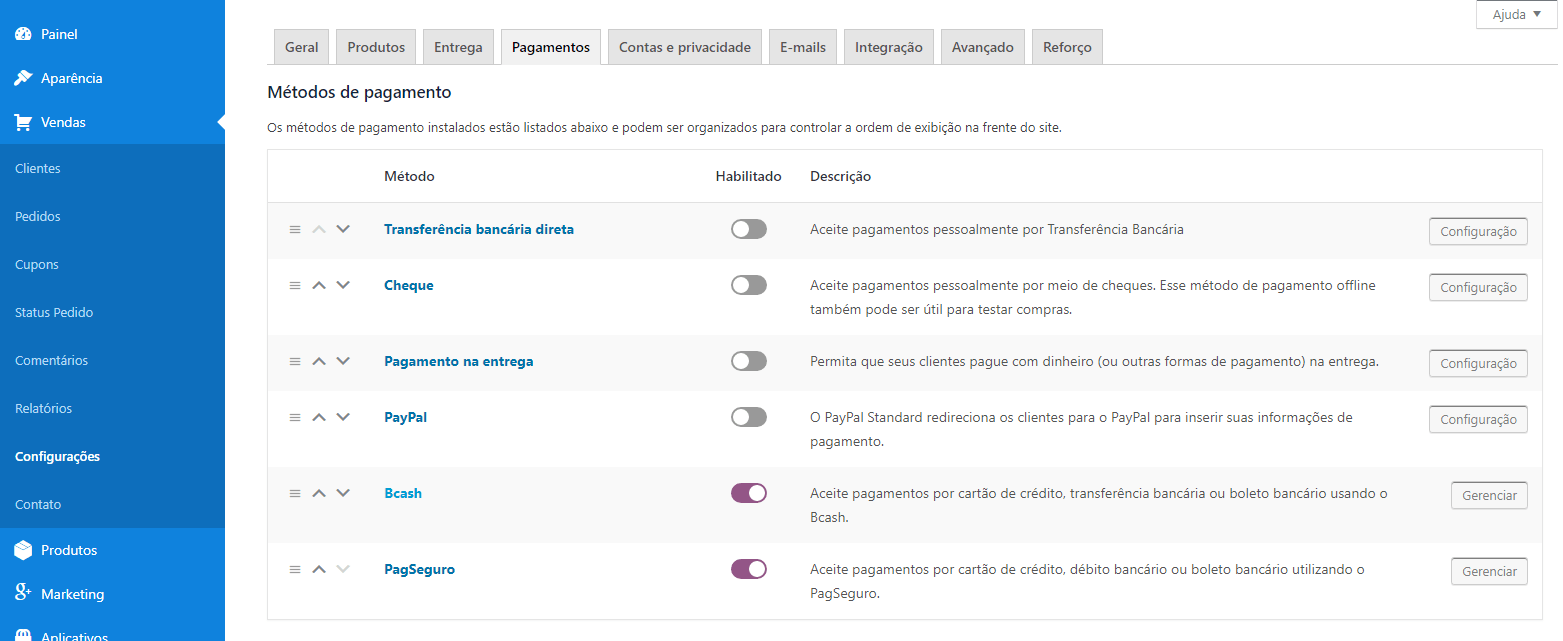1563x641 pixels.
Task: Open Configuração button for Cheque
Action: tap(1478, 287)
